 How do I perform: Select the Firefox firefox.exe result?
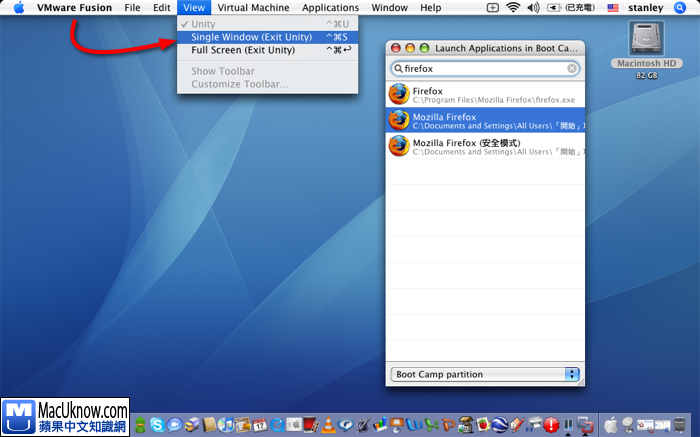pyautogui.click(x=485, y=94)
